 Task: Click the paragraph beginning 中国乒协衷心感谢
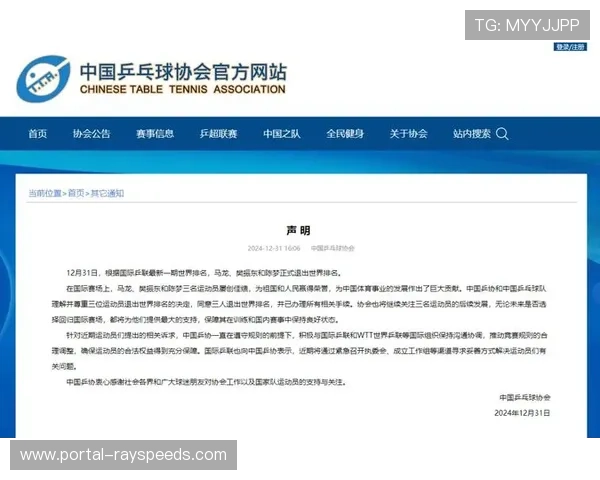point(207,382)
